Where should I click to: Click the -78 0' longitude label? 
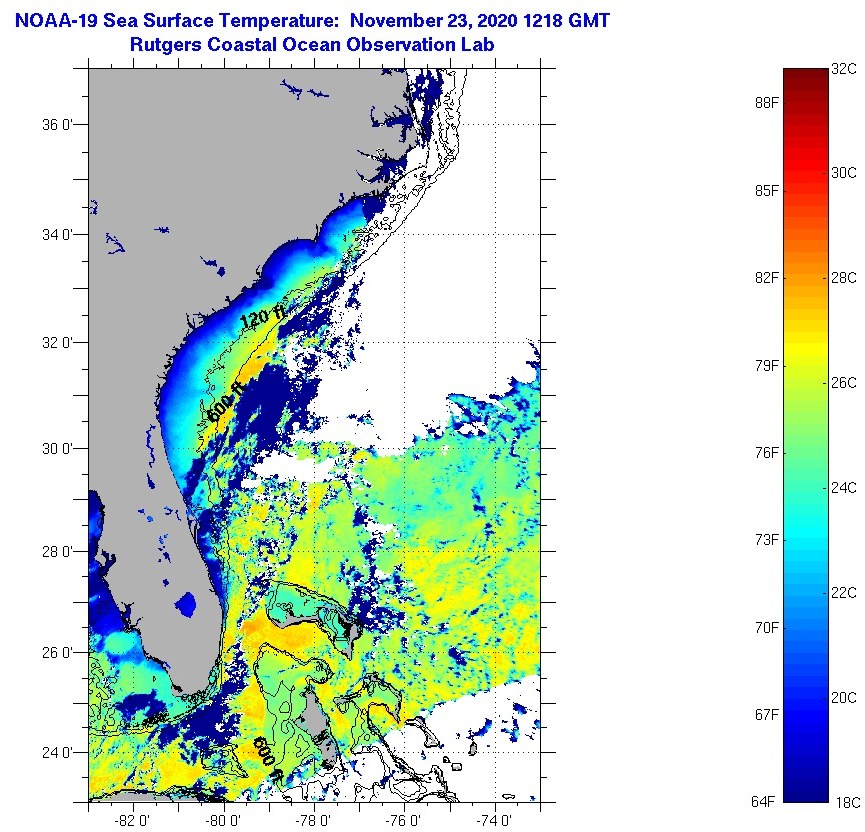click(x=313, y=821)
